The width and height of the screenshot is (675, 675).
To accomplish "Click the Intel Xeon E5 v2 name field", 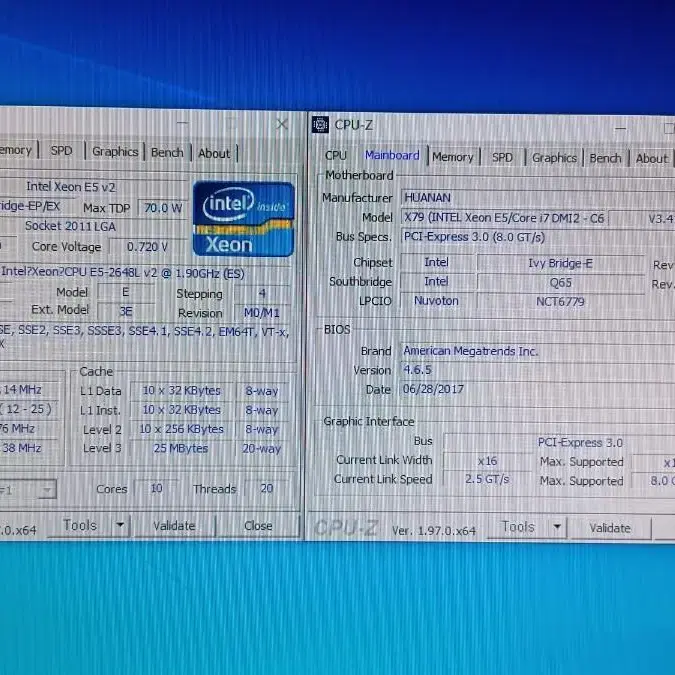I will 93,187.
